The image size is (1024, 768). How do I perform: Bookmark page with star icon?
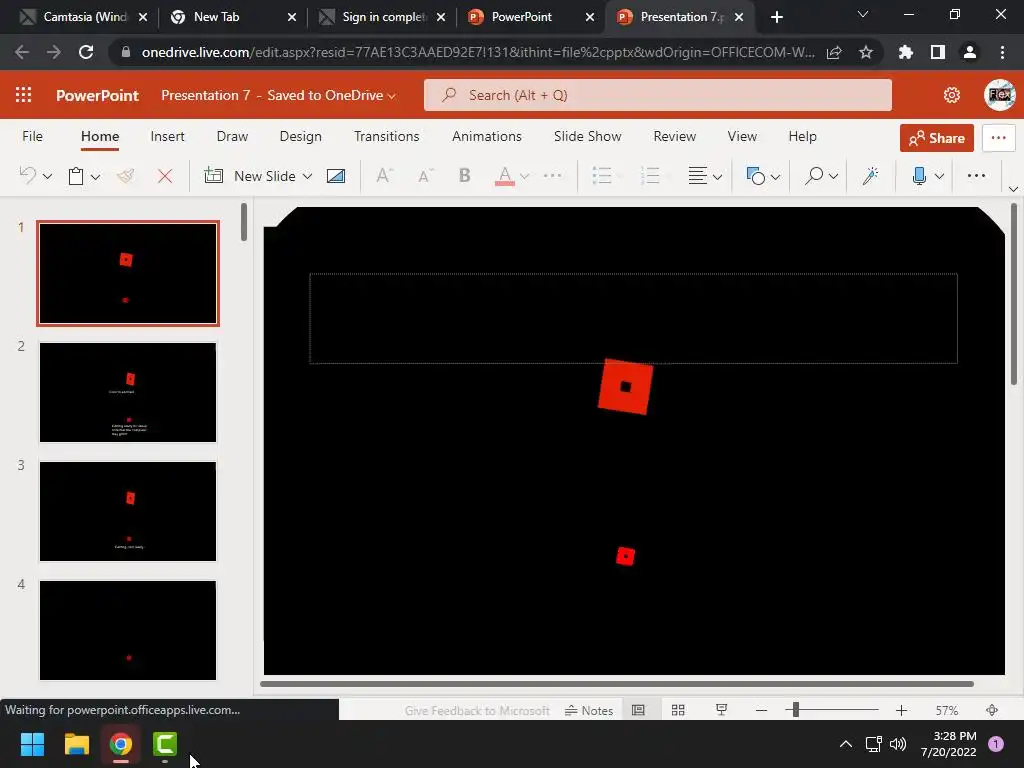click(x=866, y=52)
